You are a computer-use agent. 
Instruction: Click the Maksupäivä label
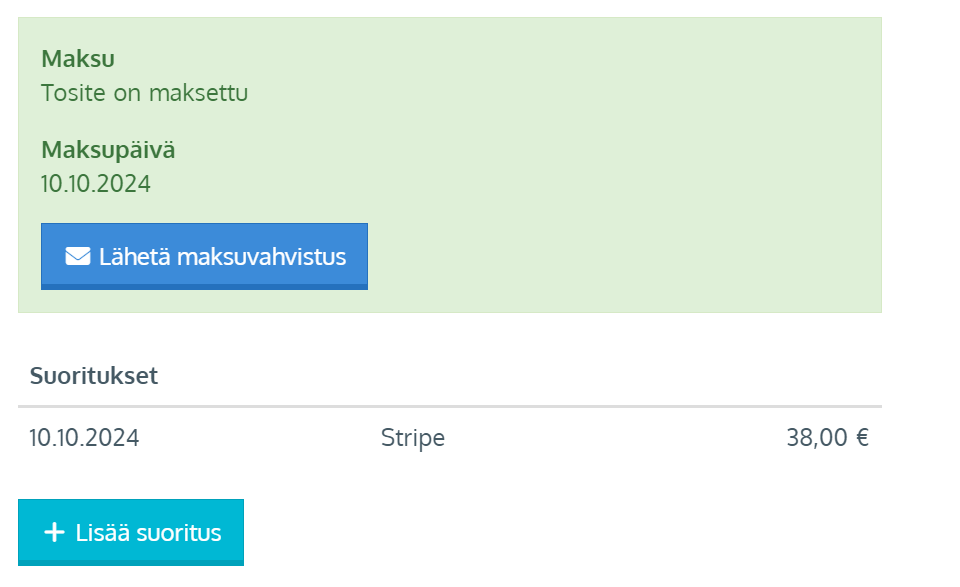pyautogui.click(x=108, y=150)
